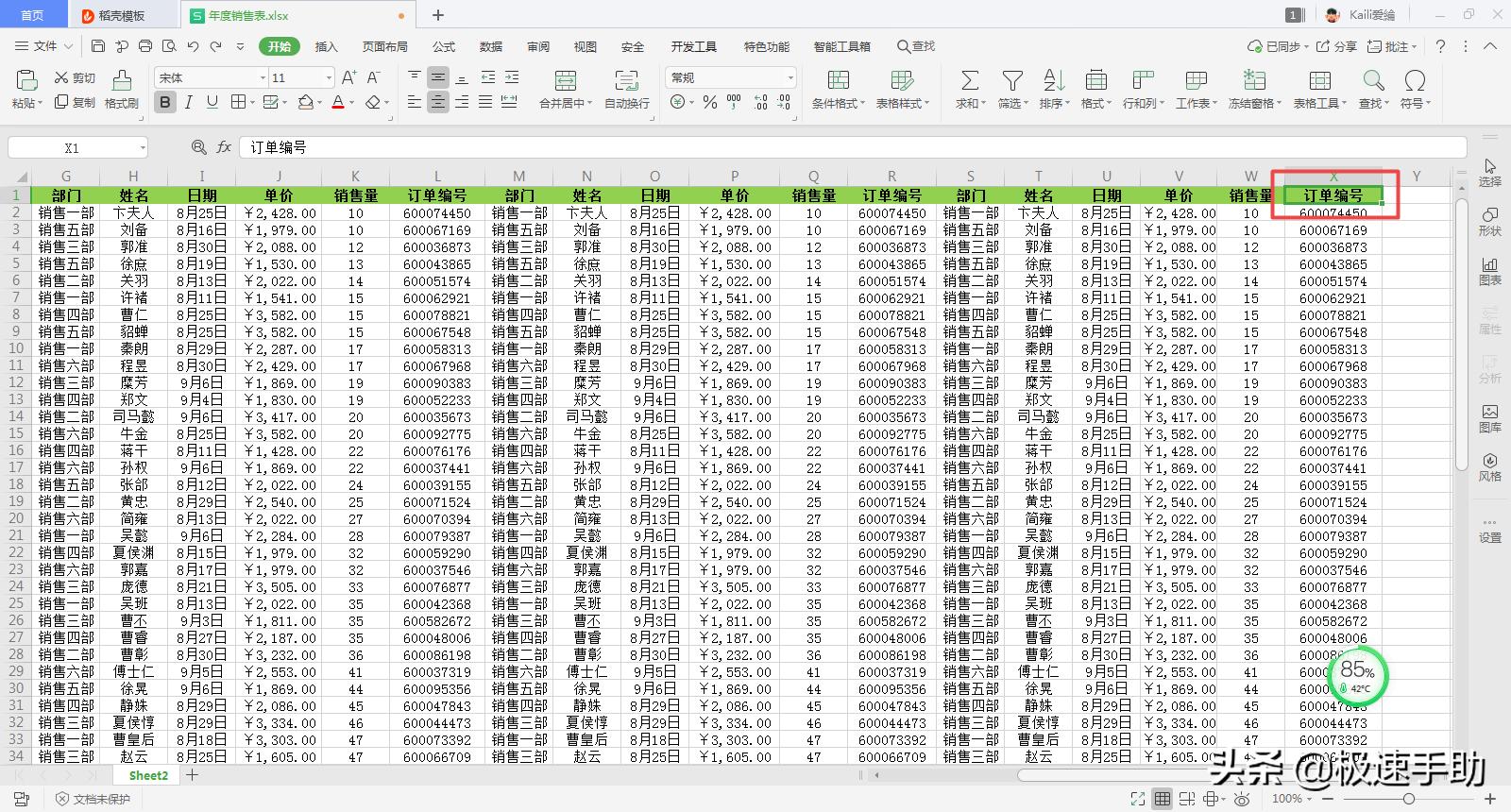Click the zoom slider handle in status bar
This screenshot has width=1511, height=812.
tap(1409, 799)
